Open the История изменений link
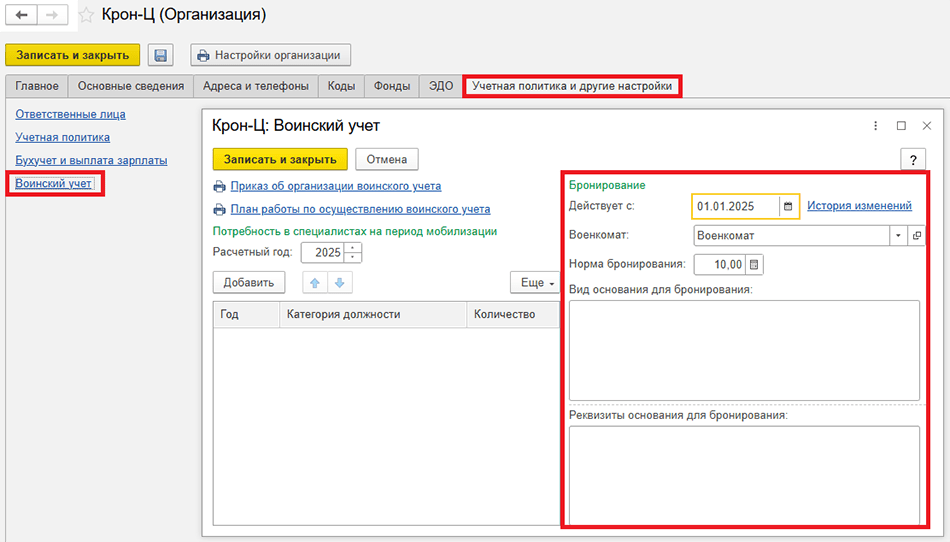Screen dimensions: 950x542 [x=859, y=206]
